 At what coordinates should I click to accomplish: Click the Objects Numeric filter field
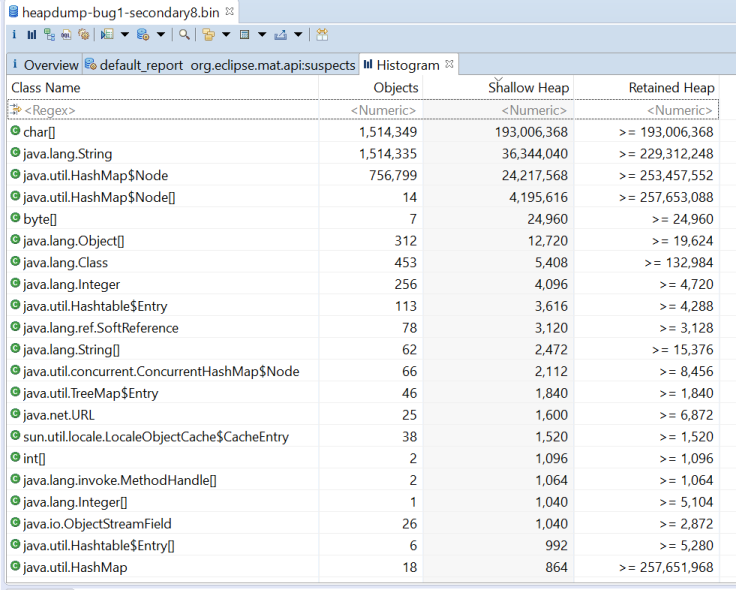pyautogui.click(x=371, y=110)
